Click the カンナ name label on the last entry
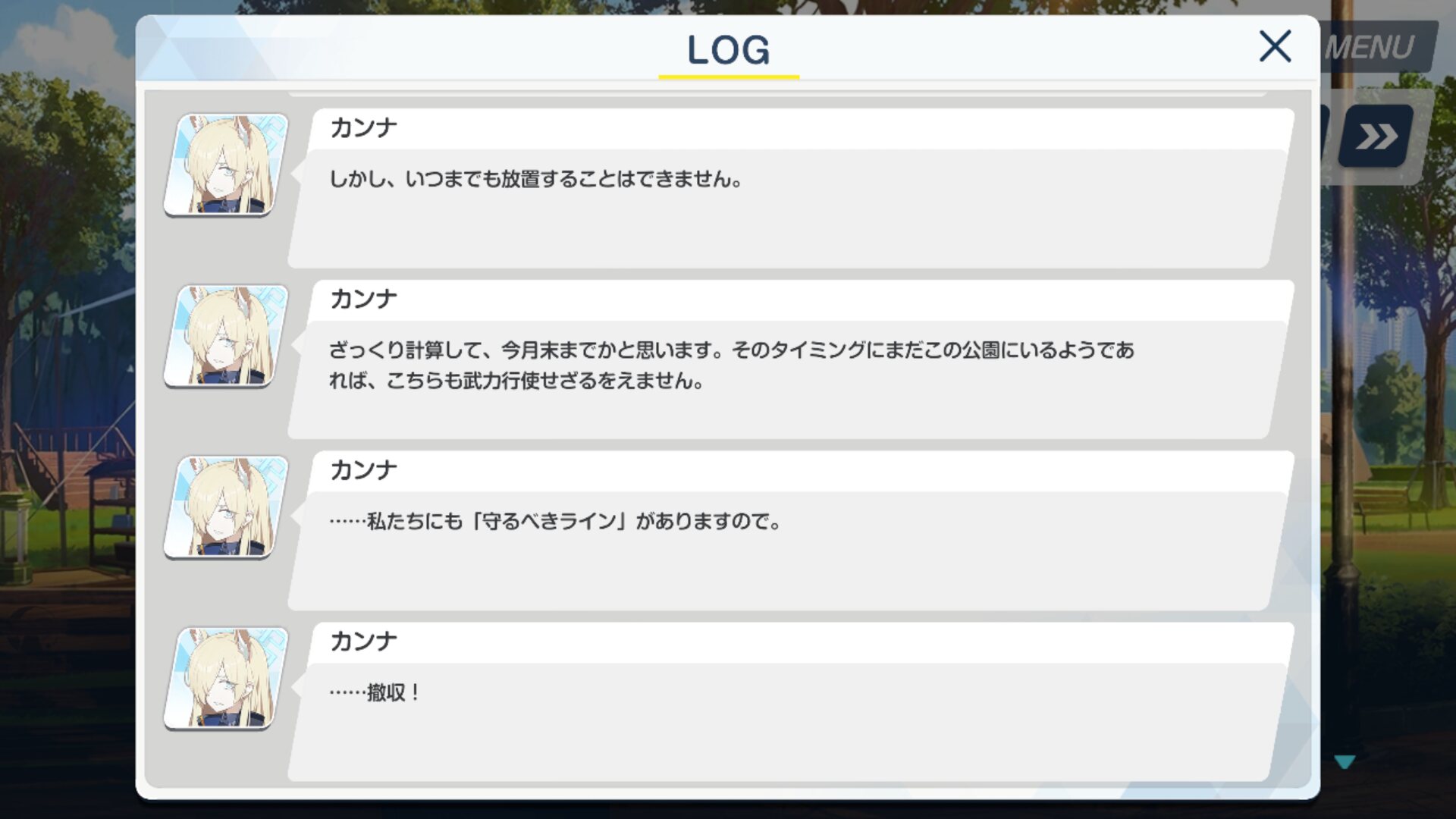Viewport: 1456px width, 819px height. (363, 642)
